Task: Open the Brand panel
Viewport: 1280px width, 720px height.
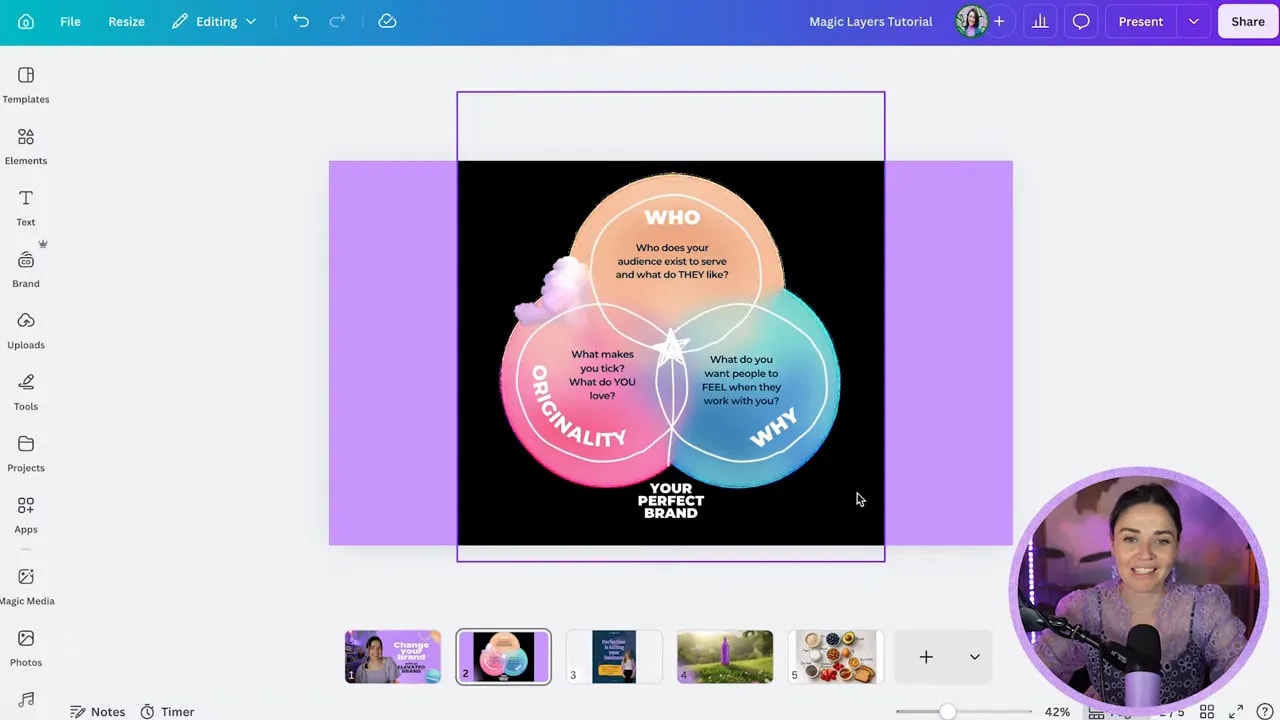Action: [26, 269]
